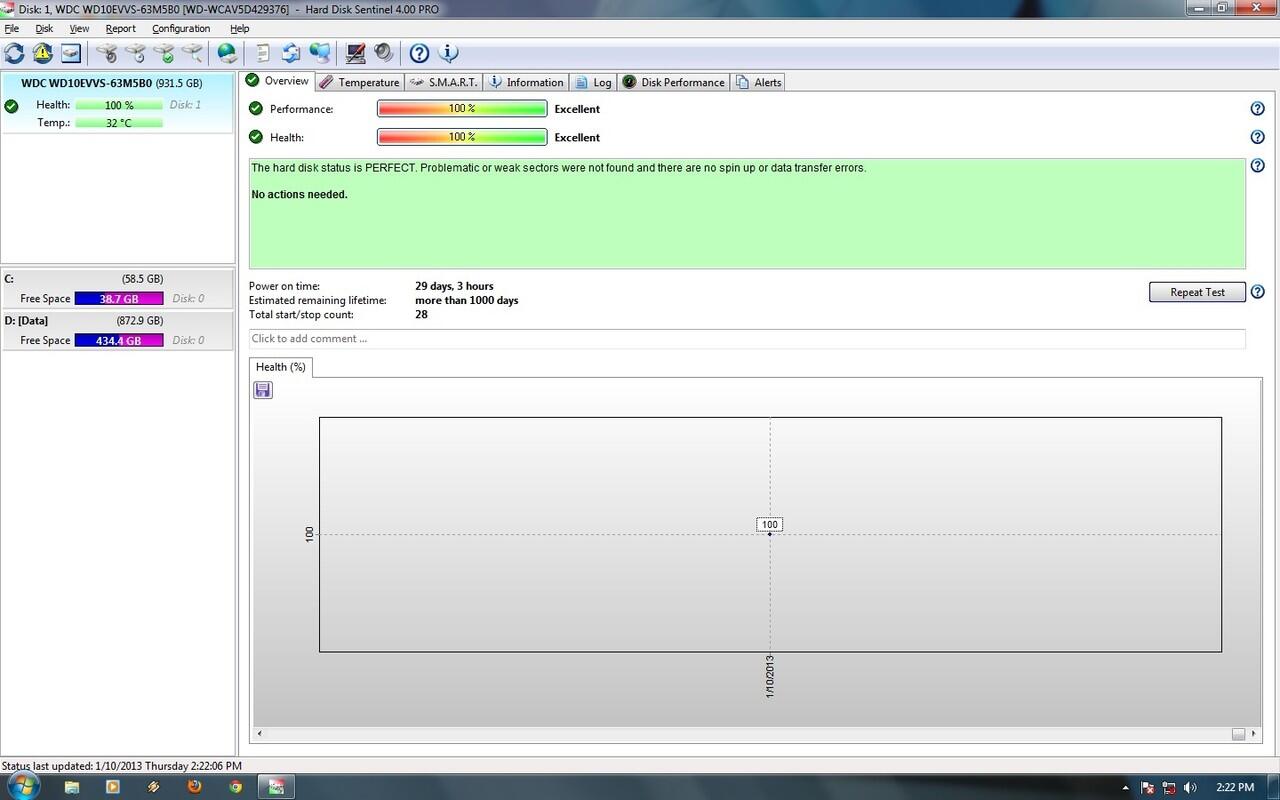Switch to the Alerts tab

tap(759, 82)
